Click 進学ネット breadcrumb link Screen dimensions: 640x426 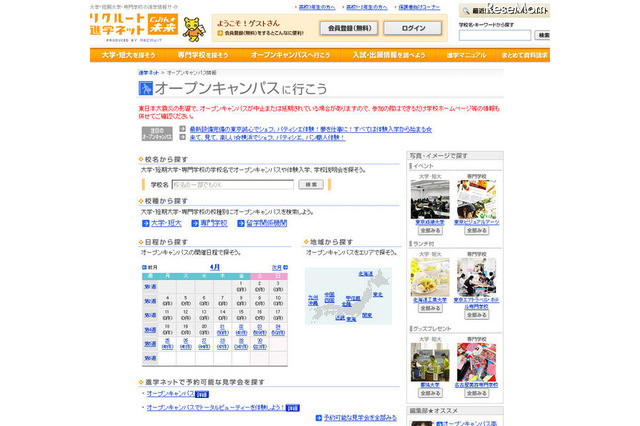[x=148, y=73]
